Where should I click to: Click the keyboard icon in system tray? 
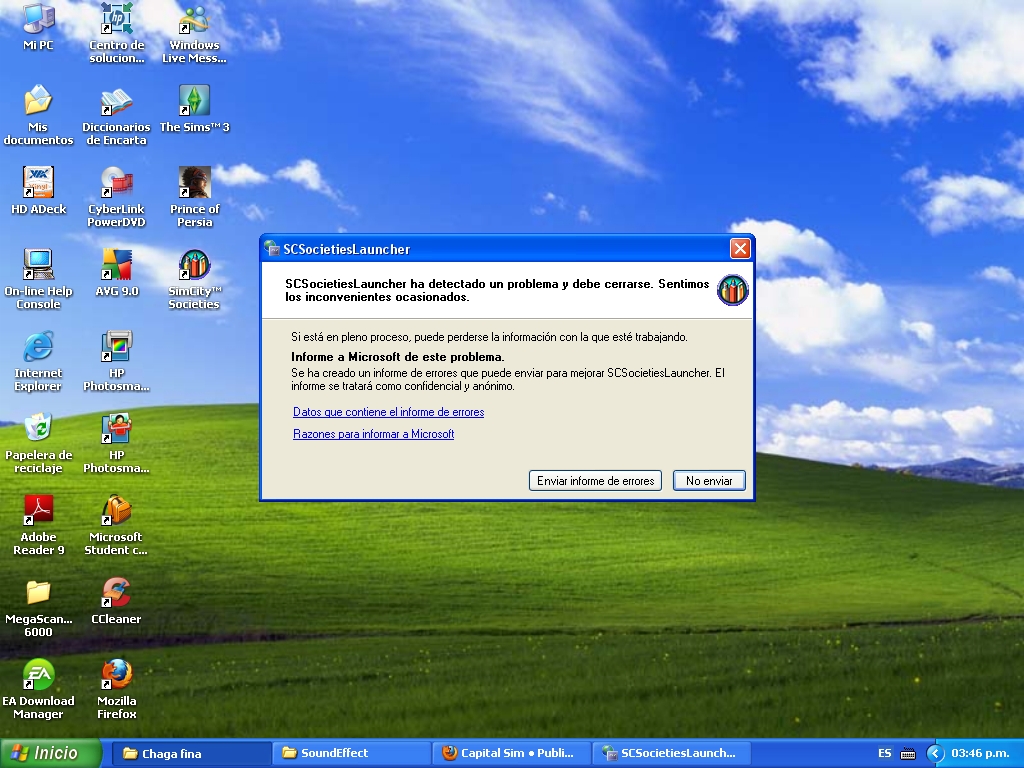(908, 754)
